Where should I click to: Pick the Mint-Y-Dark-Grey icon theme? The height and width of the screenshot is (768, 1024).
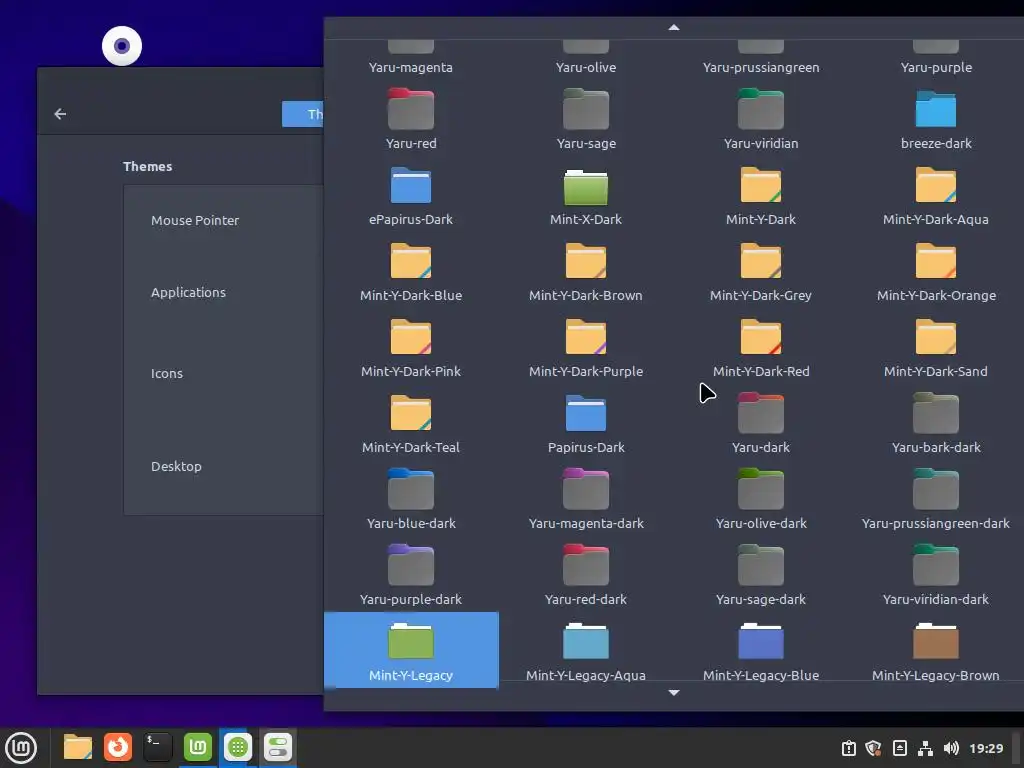pyautogui.click(x=761, y=270)
